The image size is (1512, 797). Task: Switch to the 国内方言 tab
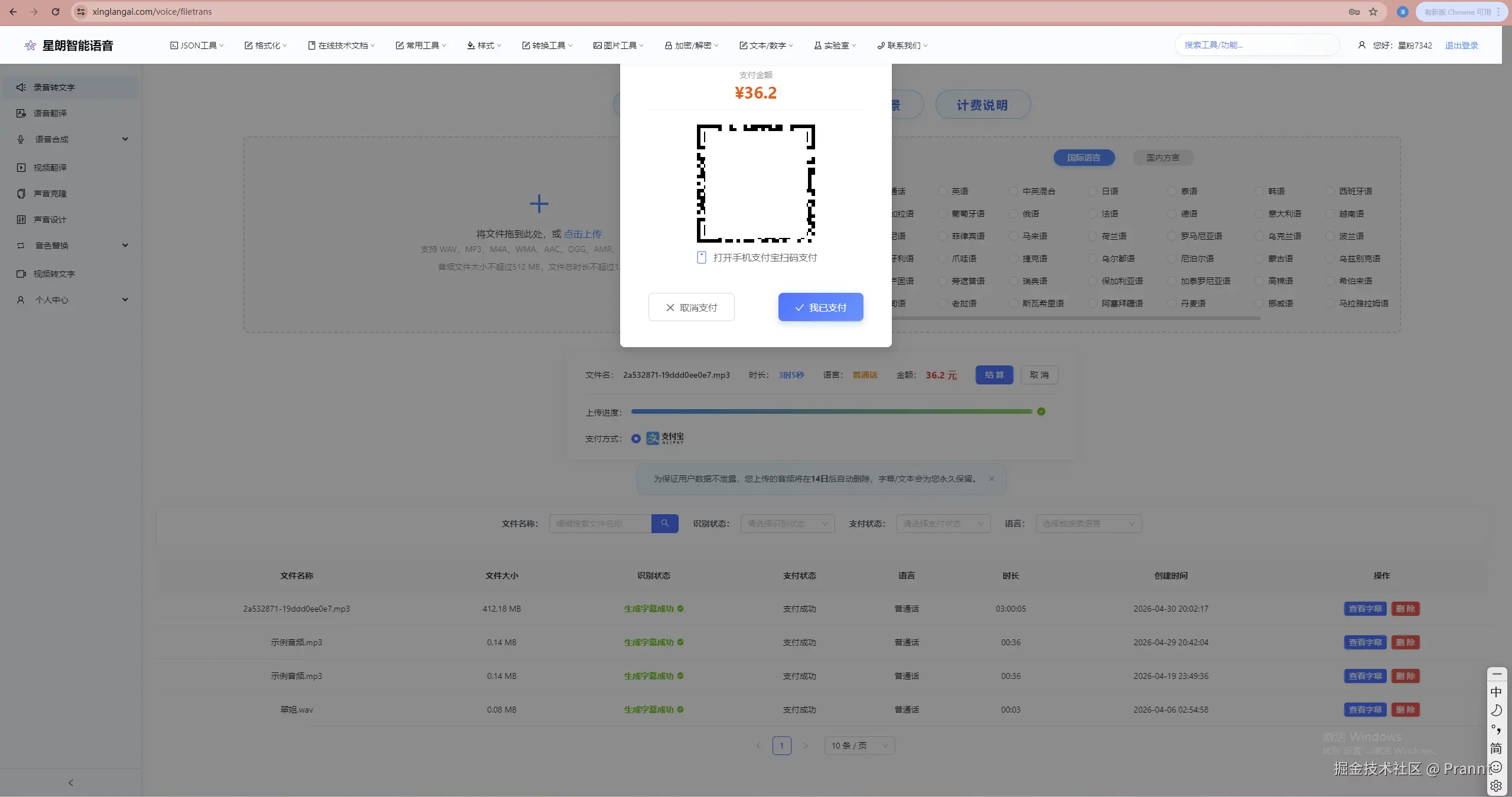[1163, 158]
